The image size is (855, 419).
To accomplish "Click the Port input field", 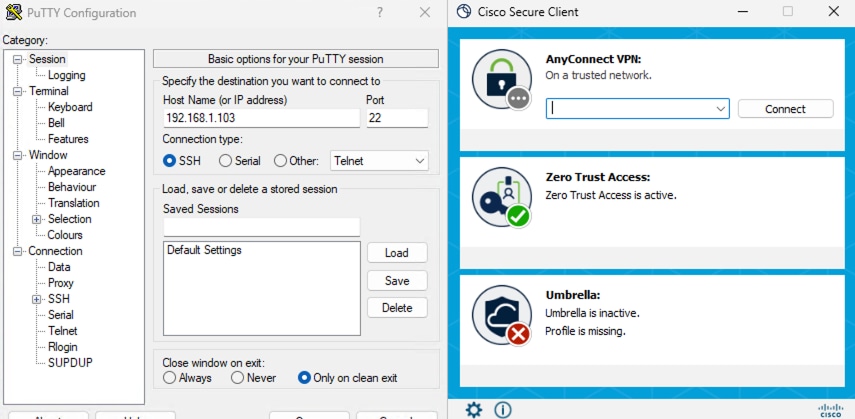I will click(x=397, y=118).
